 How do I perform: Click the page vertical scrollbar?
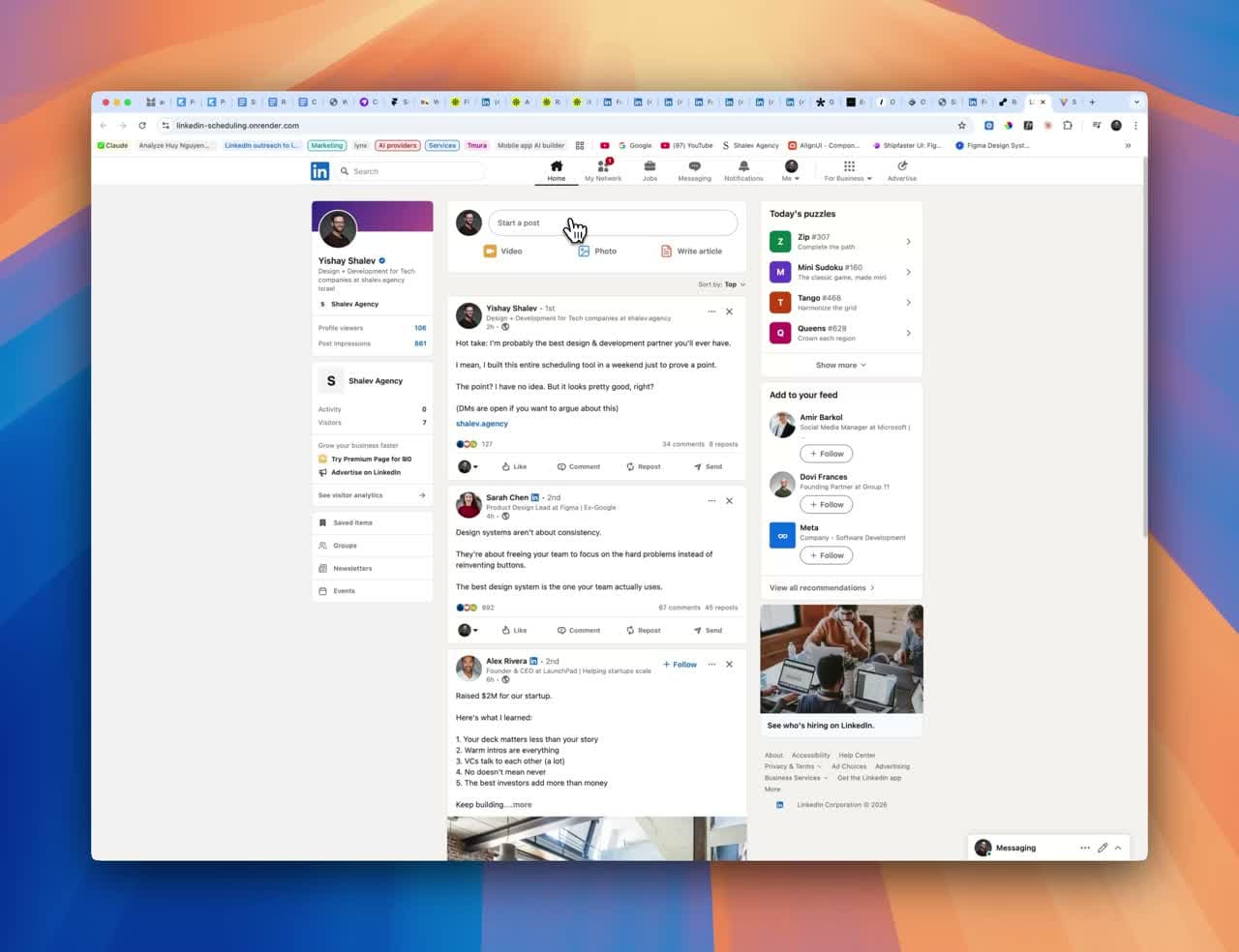coord(1144,346)
